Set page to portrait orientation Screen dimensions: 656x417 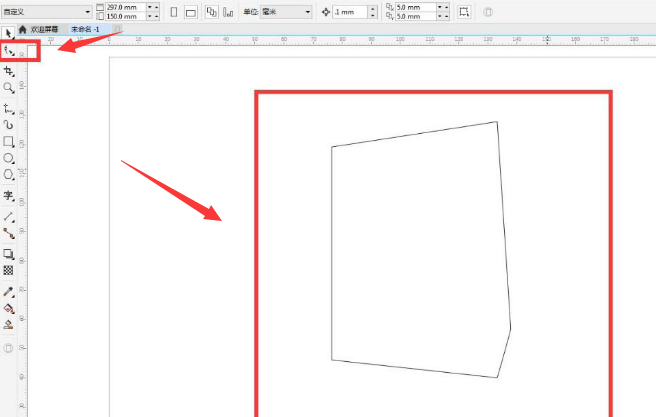[174, 12]
